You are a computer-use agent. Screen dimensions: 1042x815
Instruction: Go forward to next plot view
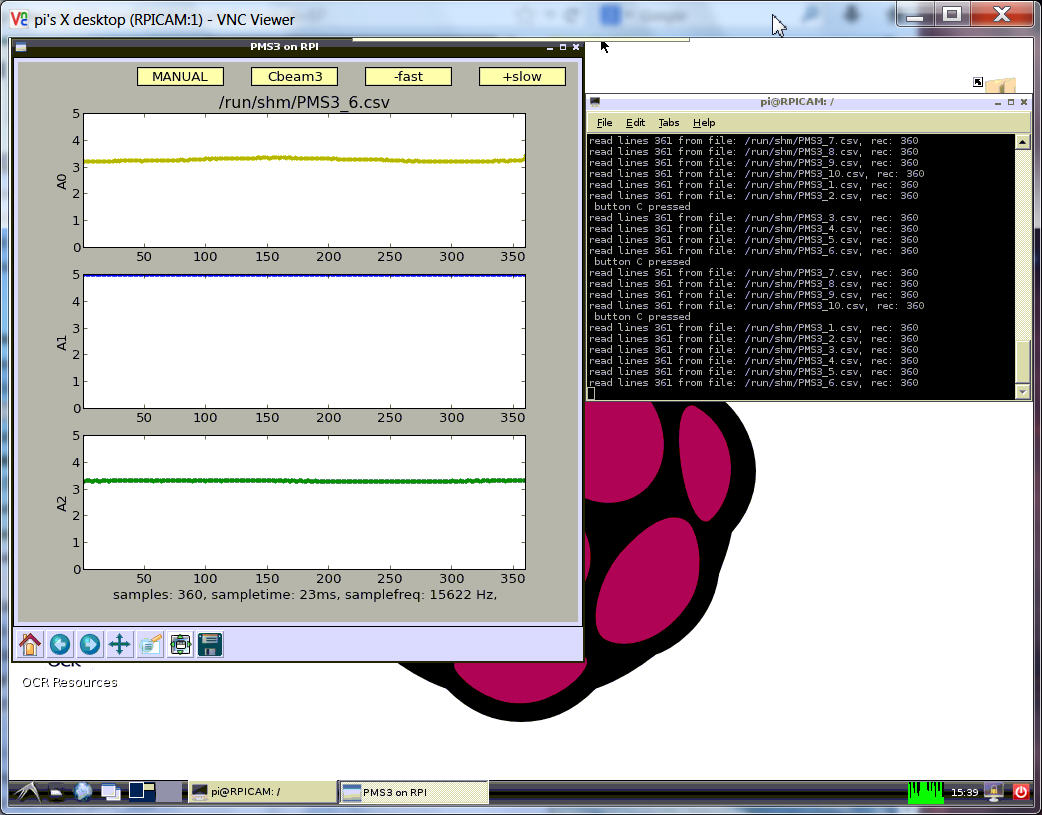click(x=90, y=644)
